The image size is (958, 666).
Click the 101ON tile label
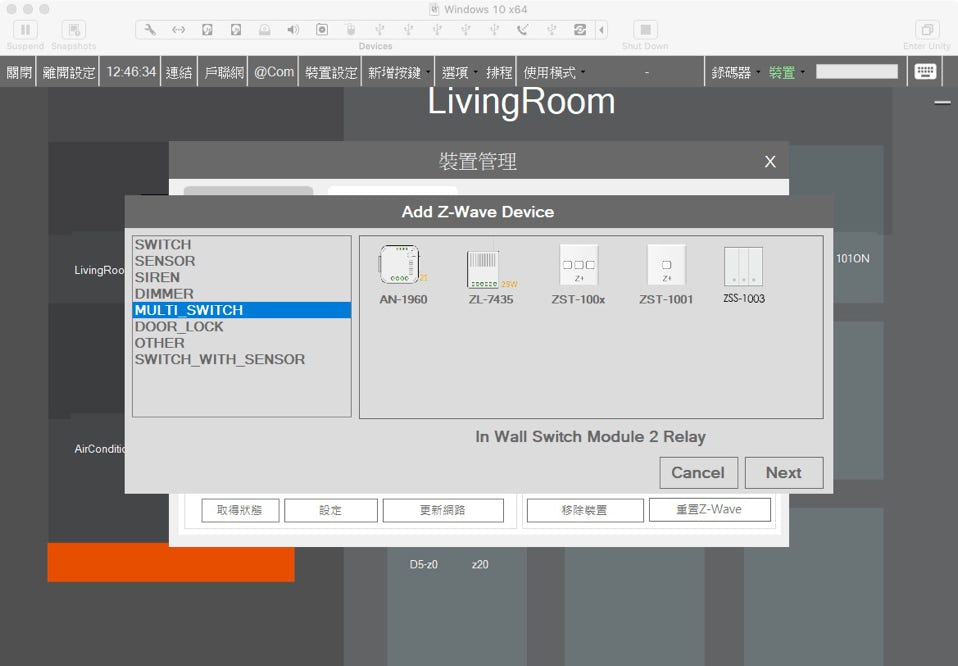pos(853,258)
